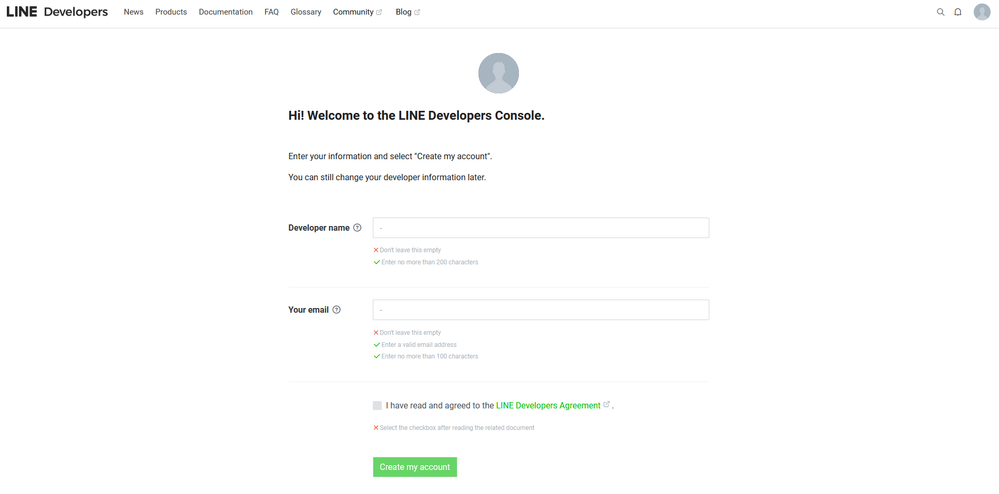Open the notifications bell icon
999x494 pixels.
tap(958, 12)
